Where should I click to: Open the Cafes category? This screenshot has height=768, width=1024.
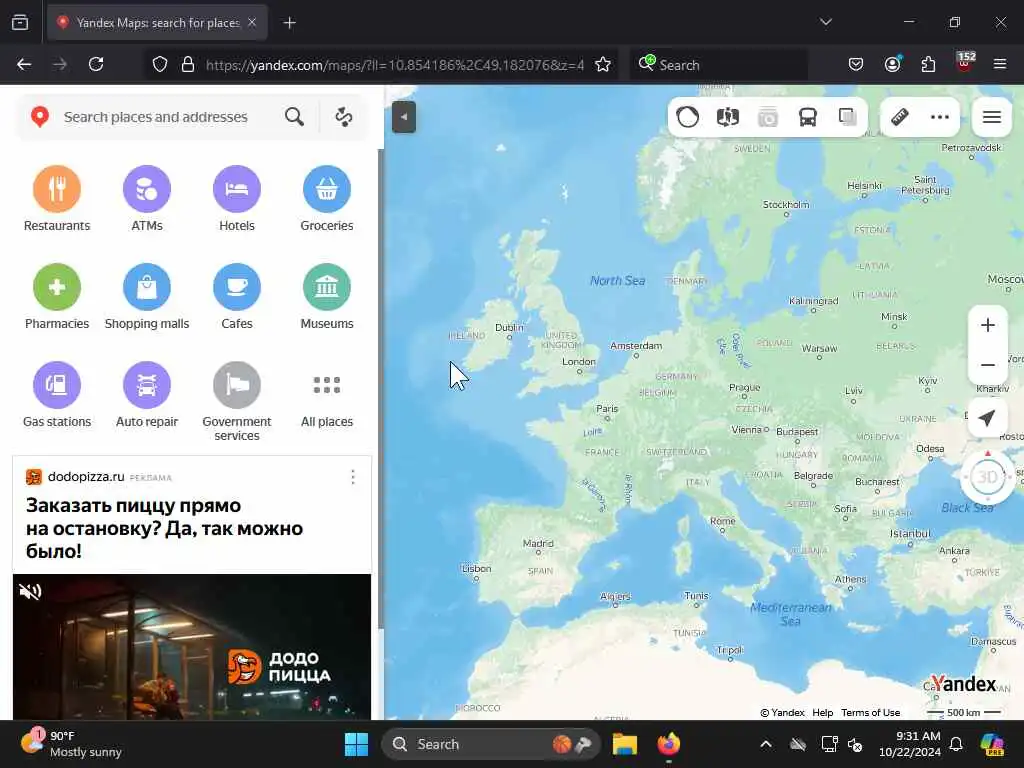(236, 296)
